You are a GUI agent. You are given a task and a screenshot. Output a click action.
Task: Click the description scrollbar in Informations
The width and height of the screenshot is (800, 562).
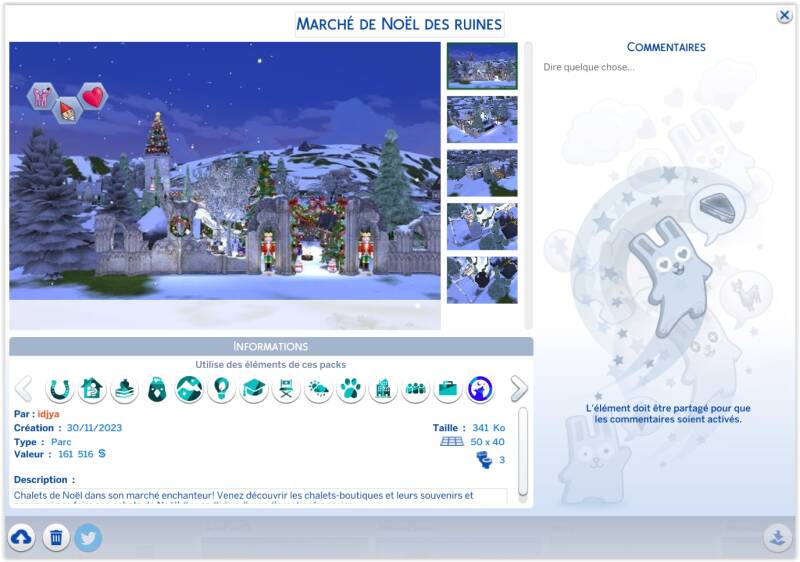pos(522,451)
